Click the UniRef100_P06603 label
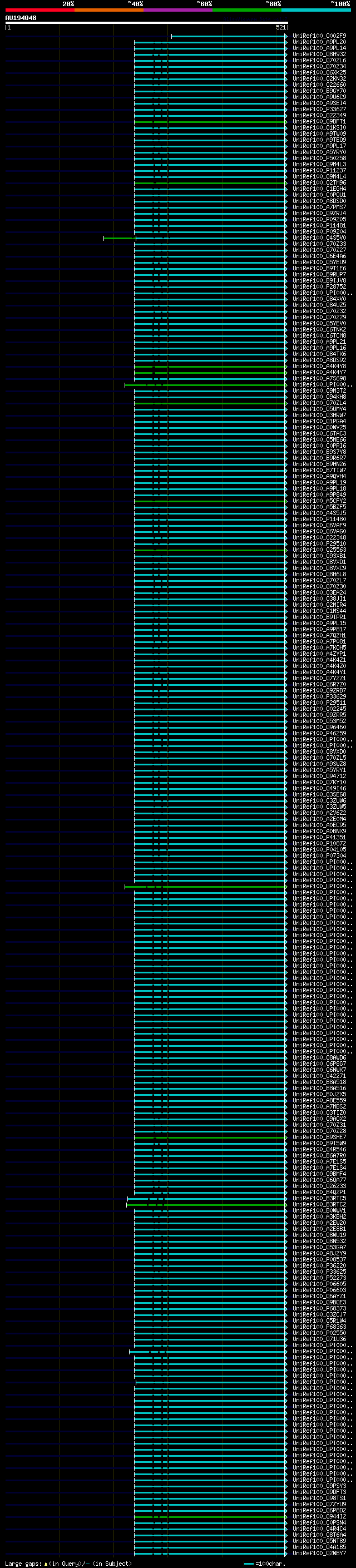Screen dimensions: 356x1568 tap(319, 1290)
